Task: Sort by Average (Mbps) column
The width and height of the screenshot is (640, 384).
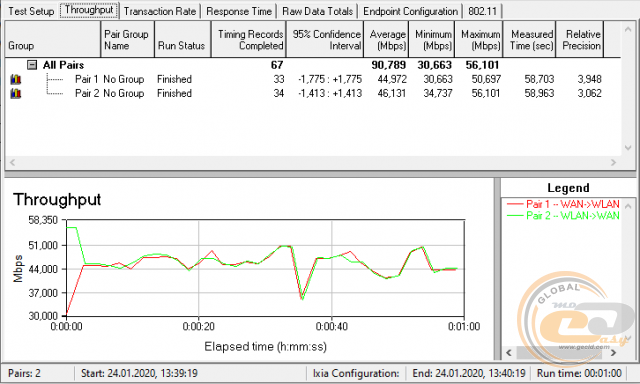Action: pos(386,40)
